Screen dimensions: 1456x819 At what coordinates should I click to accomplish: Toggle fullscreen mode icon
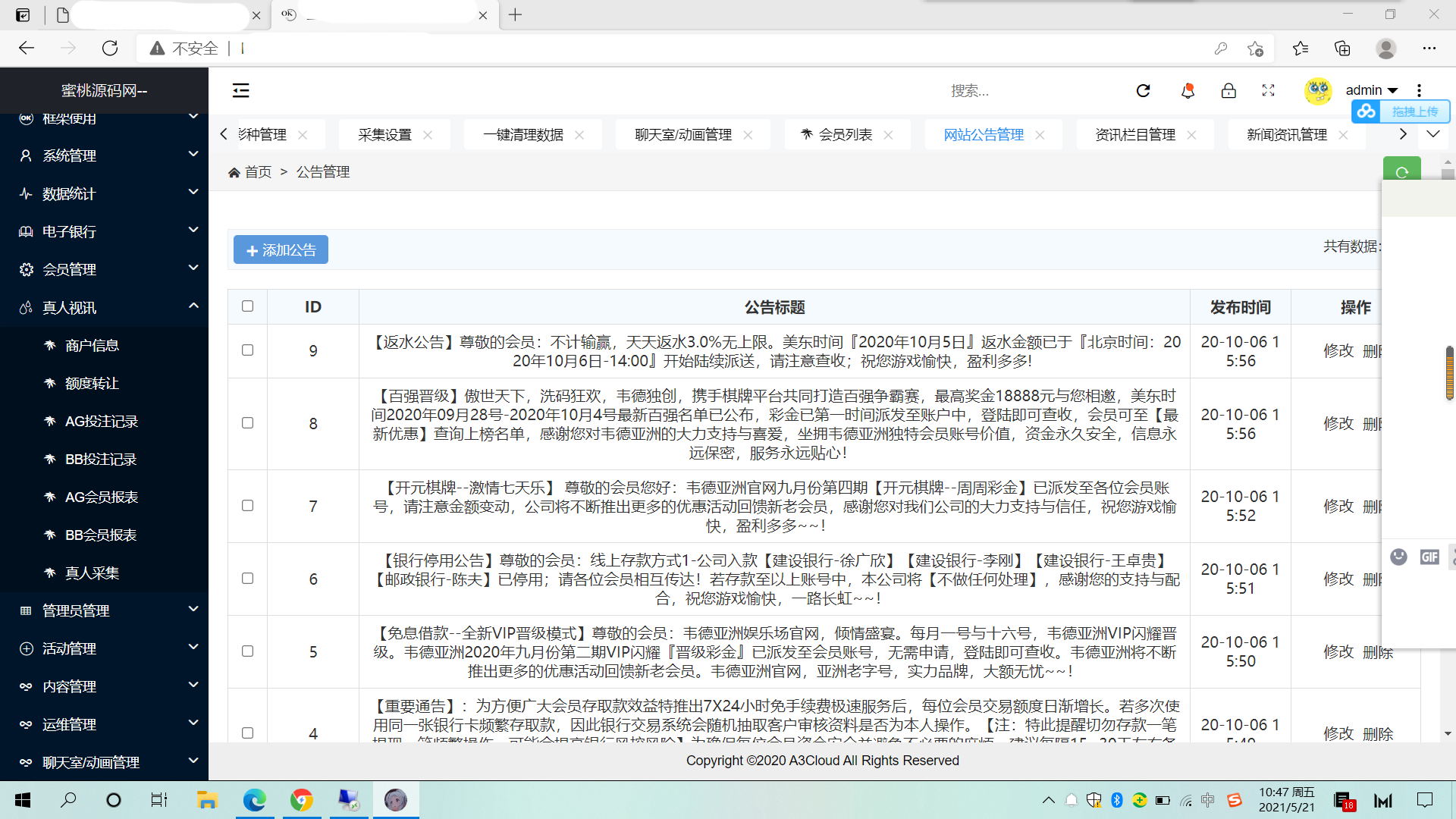coord(1268,91)
